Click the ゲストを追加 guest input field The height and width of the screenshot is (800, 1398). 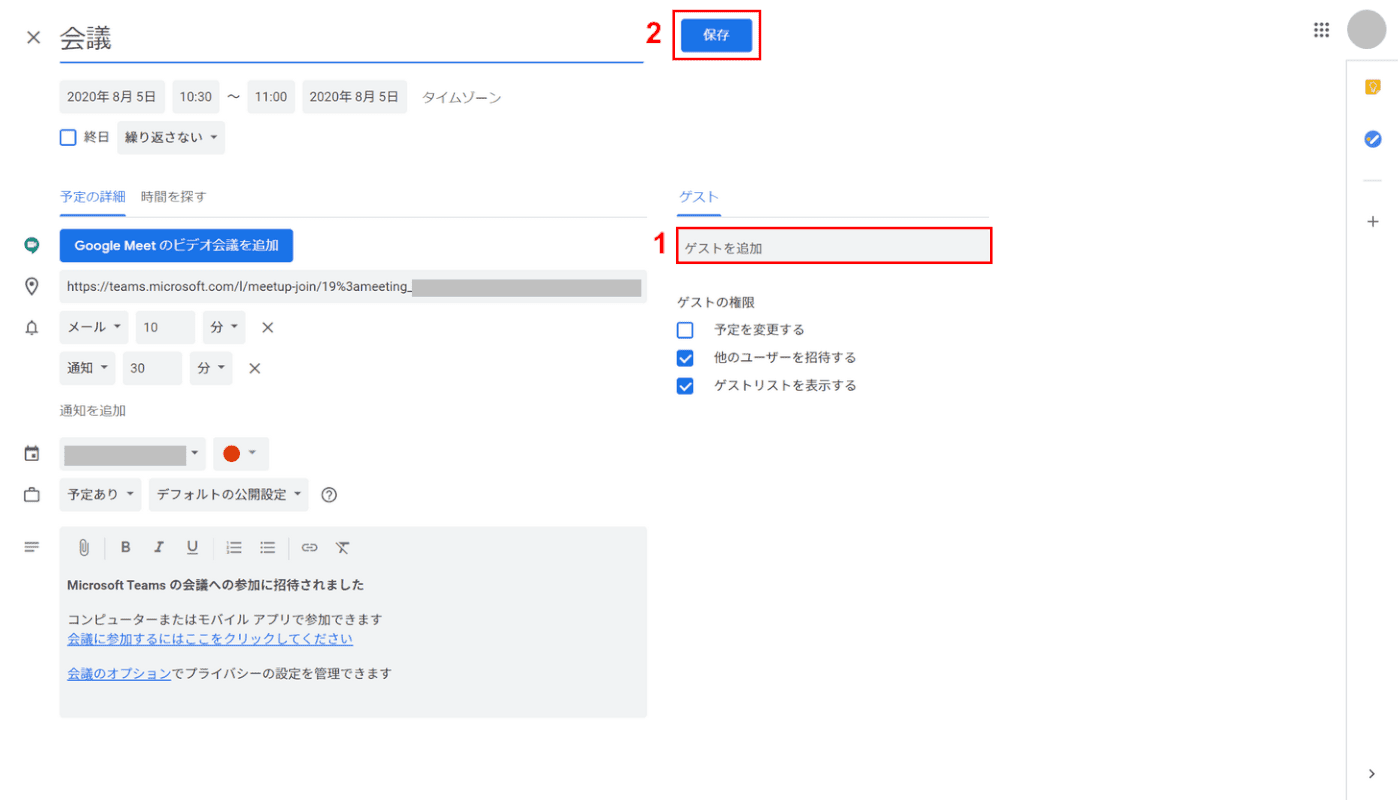tap(834, 247)
